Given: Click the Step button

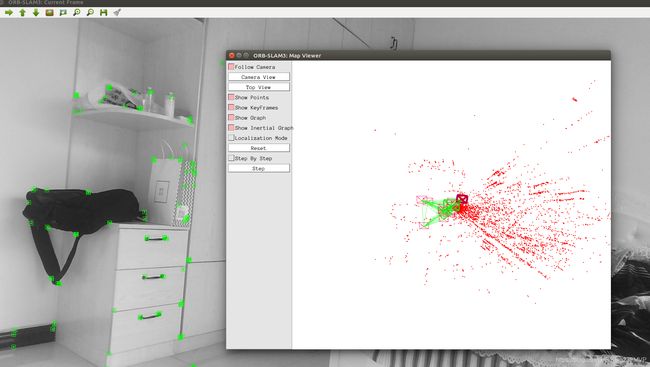Looking at the screenshot, I should point(259,168).
